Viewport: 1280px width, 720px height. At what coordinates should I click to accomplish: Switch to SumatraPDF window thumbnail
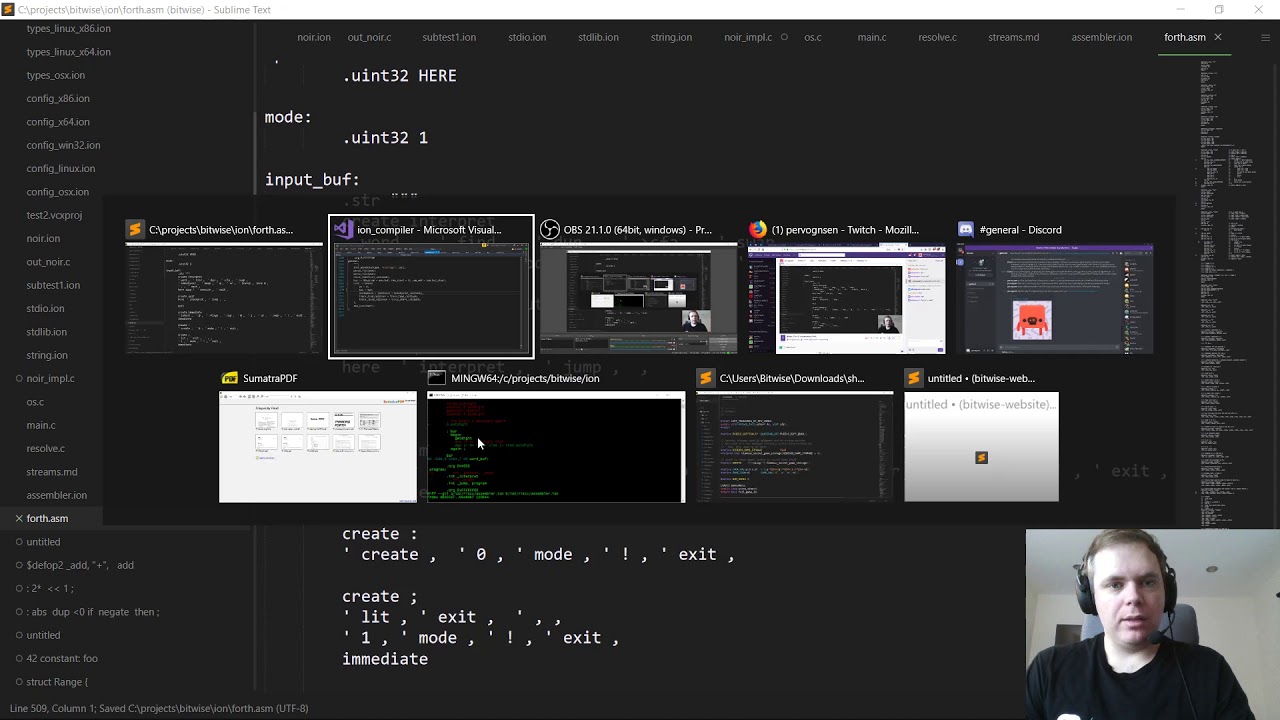click(318, 447)
